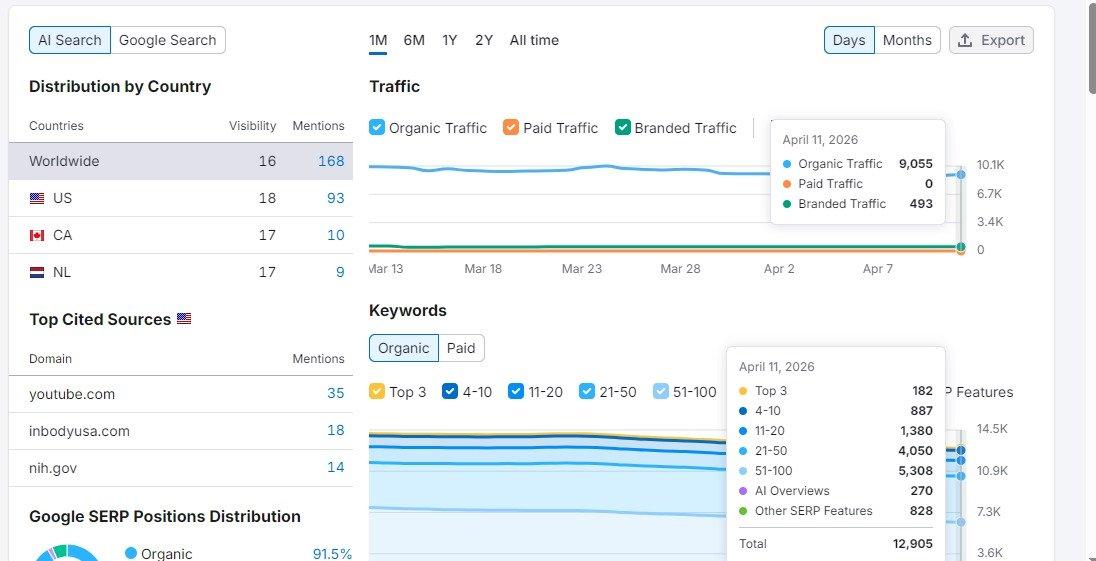Disable the Branded Traffic checkbox
This screenshot has width=1096, height=561.
(x=623, y=127)
